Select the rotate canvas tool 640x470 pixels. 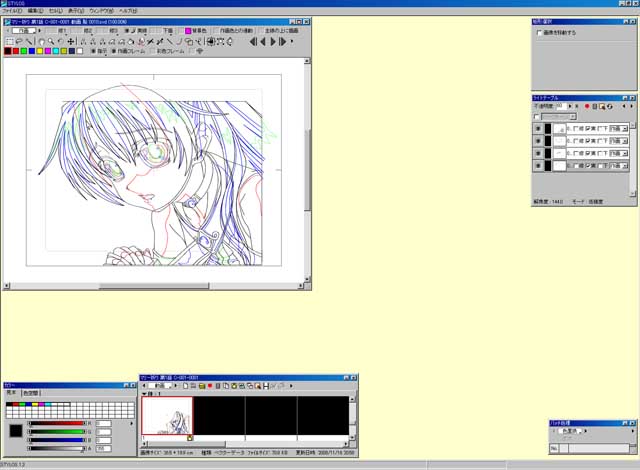pyautogui.click(x=60, y=41)
